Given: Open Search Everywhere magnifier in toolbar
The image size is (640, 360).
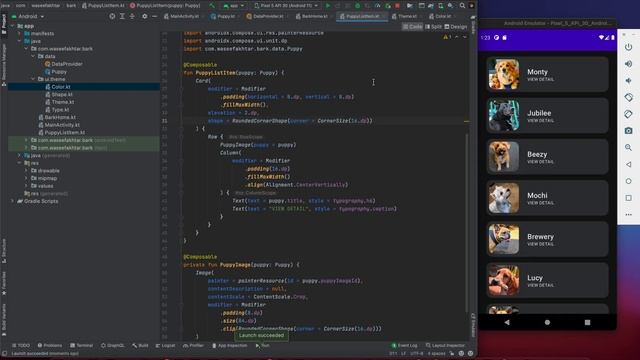Looking at the screenshot, I should pos(462,6).
